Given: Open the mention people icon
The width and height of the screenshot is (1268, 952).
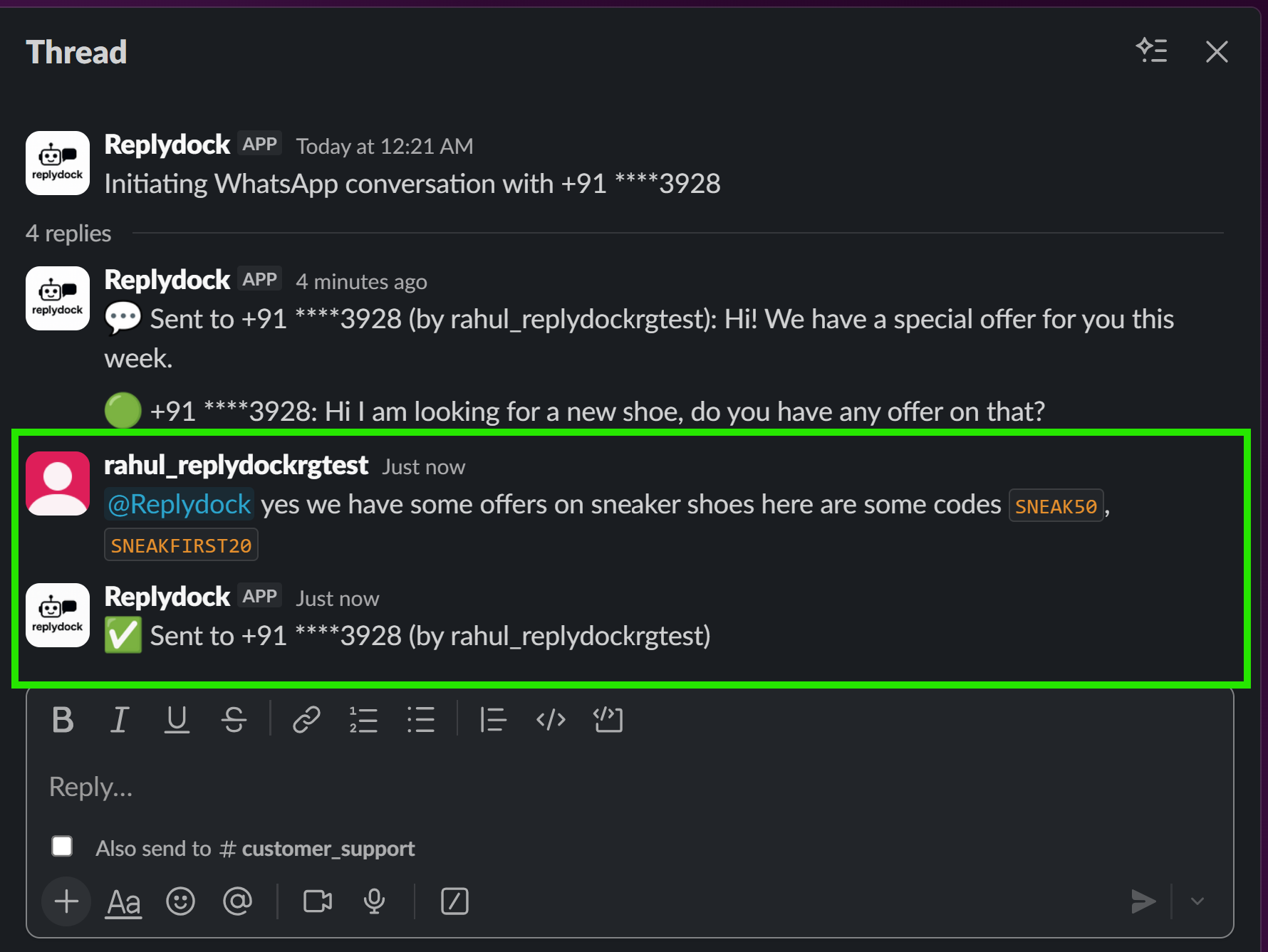Looking at the screenshot, I should 239,901.
